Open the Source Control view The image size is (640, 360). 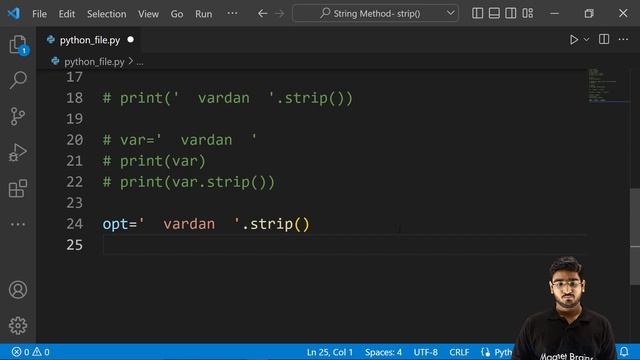(18, 116)
